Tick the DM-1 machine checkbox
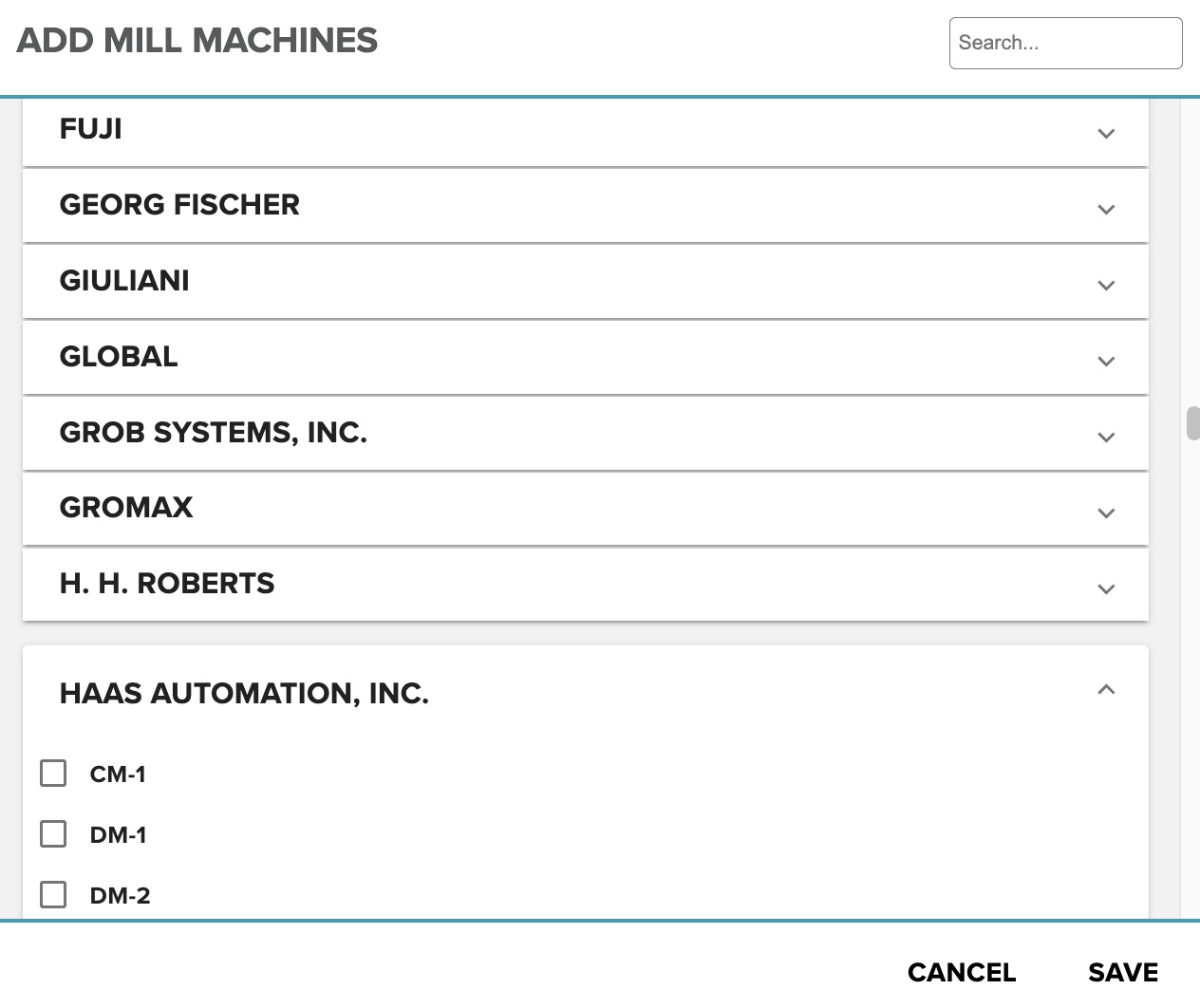This screenshot has height=1008, width=1200. (53, 834)
